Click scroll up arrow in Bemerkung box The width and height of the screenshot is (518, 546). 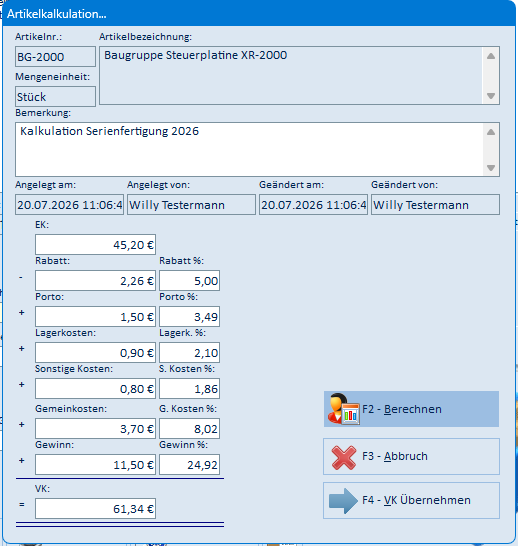(x=491, y=132)
